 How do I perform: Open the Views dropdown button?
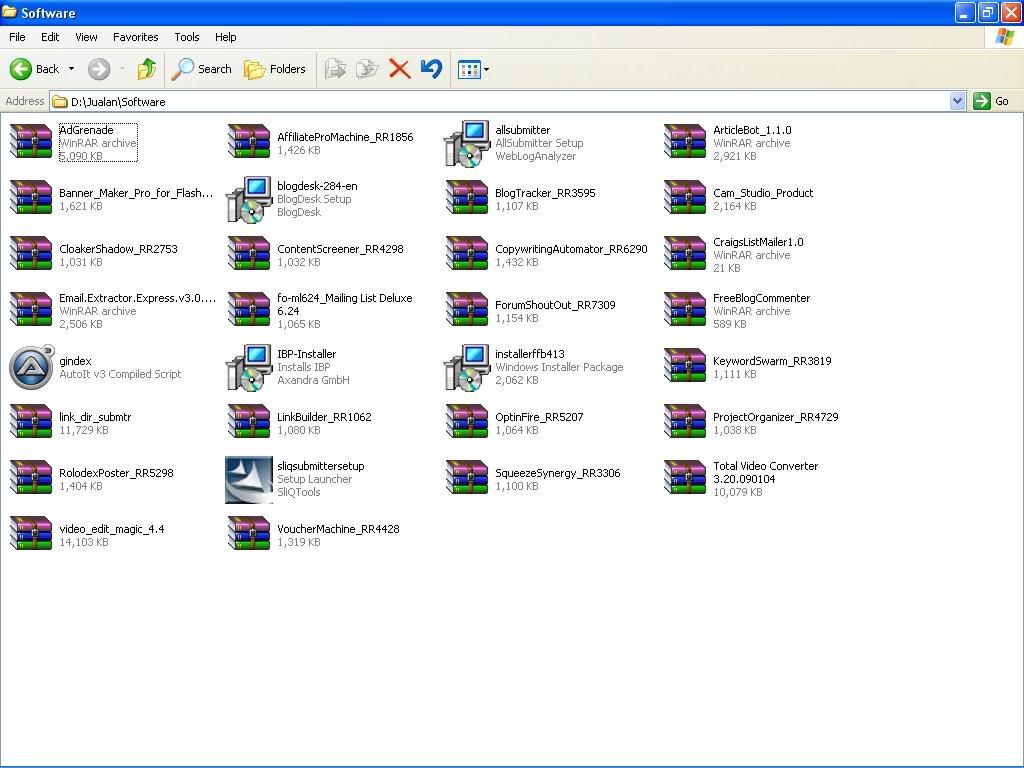(x=473, y=69)
